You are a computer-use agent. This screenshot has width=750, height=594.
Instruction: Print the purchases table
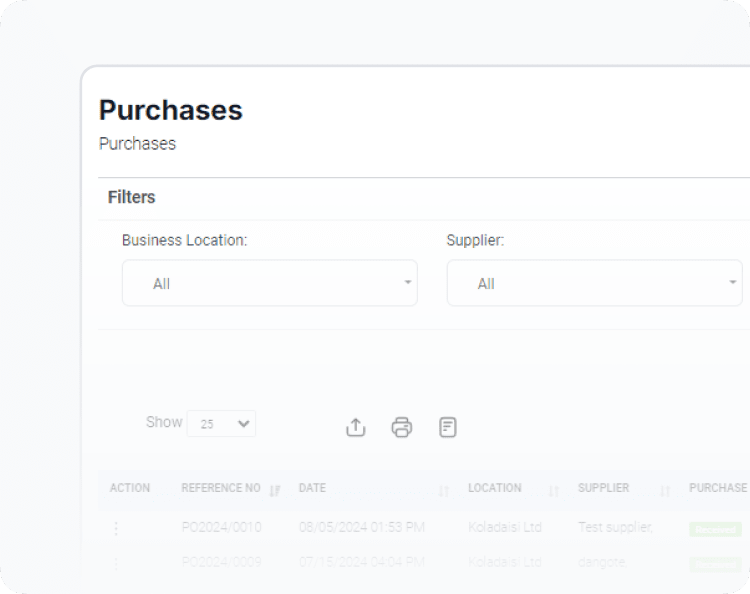[x=402, y=427]
